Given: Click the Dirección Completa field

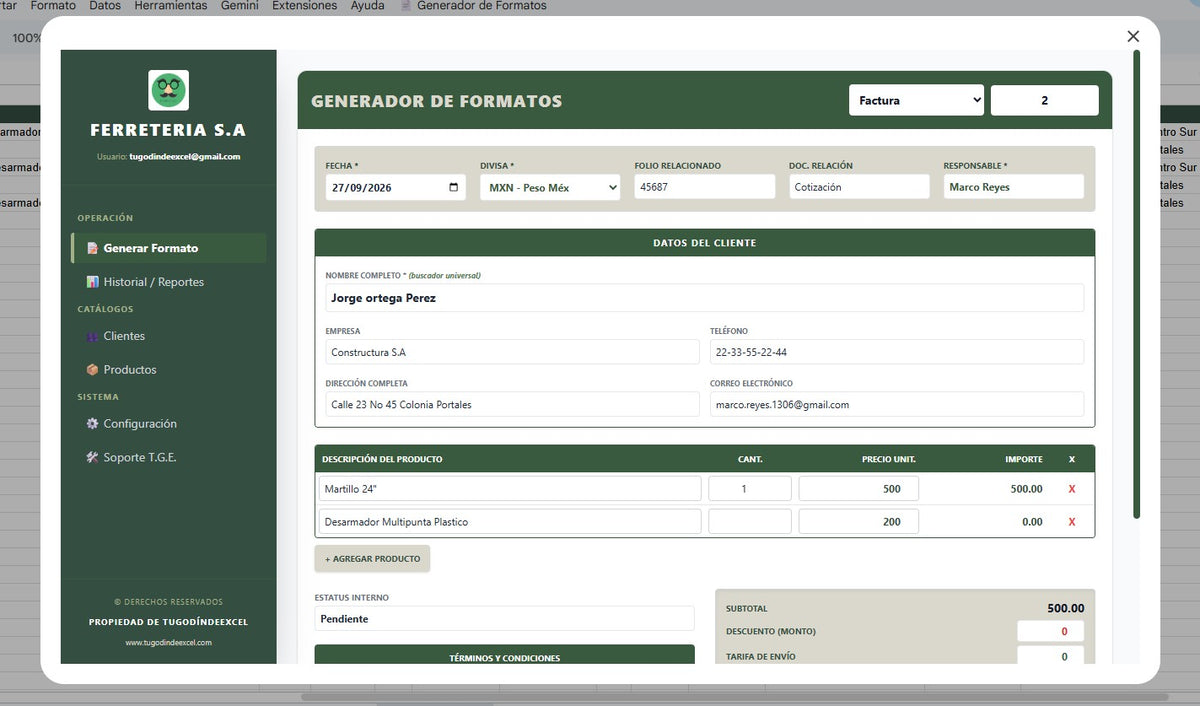Looking at the screenshot, I should point(512,404).
